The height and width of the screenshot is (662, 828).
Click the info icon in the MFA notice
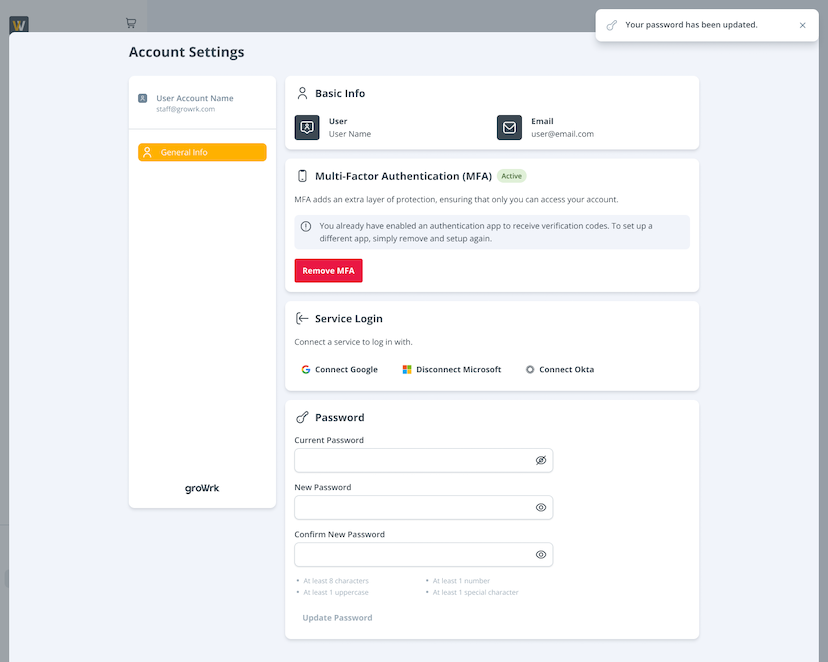pos(305,225)
